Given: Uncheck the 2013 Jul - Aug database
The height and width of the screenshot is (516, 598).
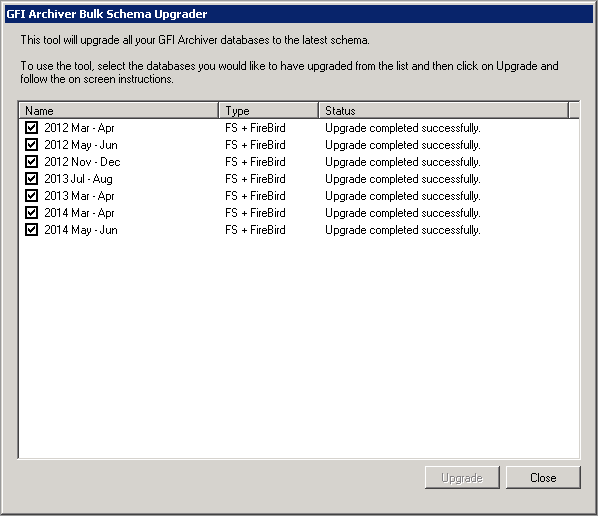Looking at the screenshot, I should point(31,178).
